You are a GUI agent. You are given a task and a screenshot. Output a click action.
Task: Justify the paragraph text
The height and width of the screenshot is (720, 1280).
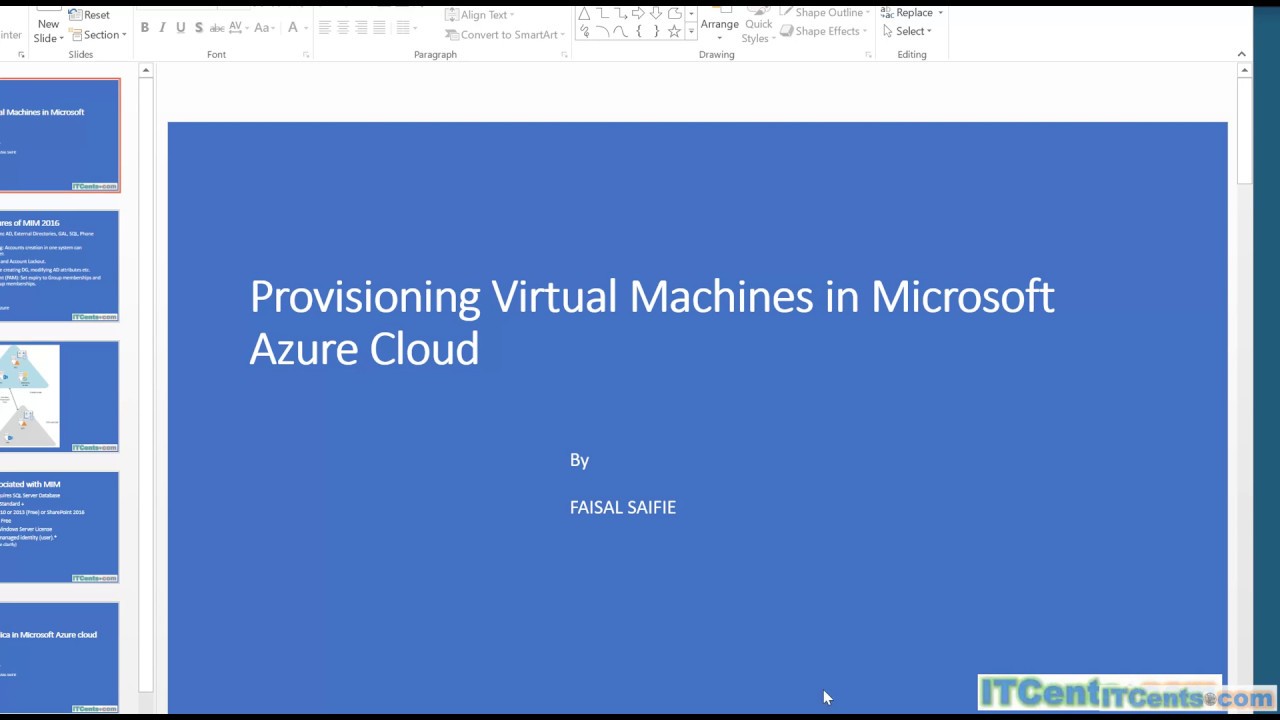379,28
